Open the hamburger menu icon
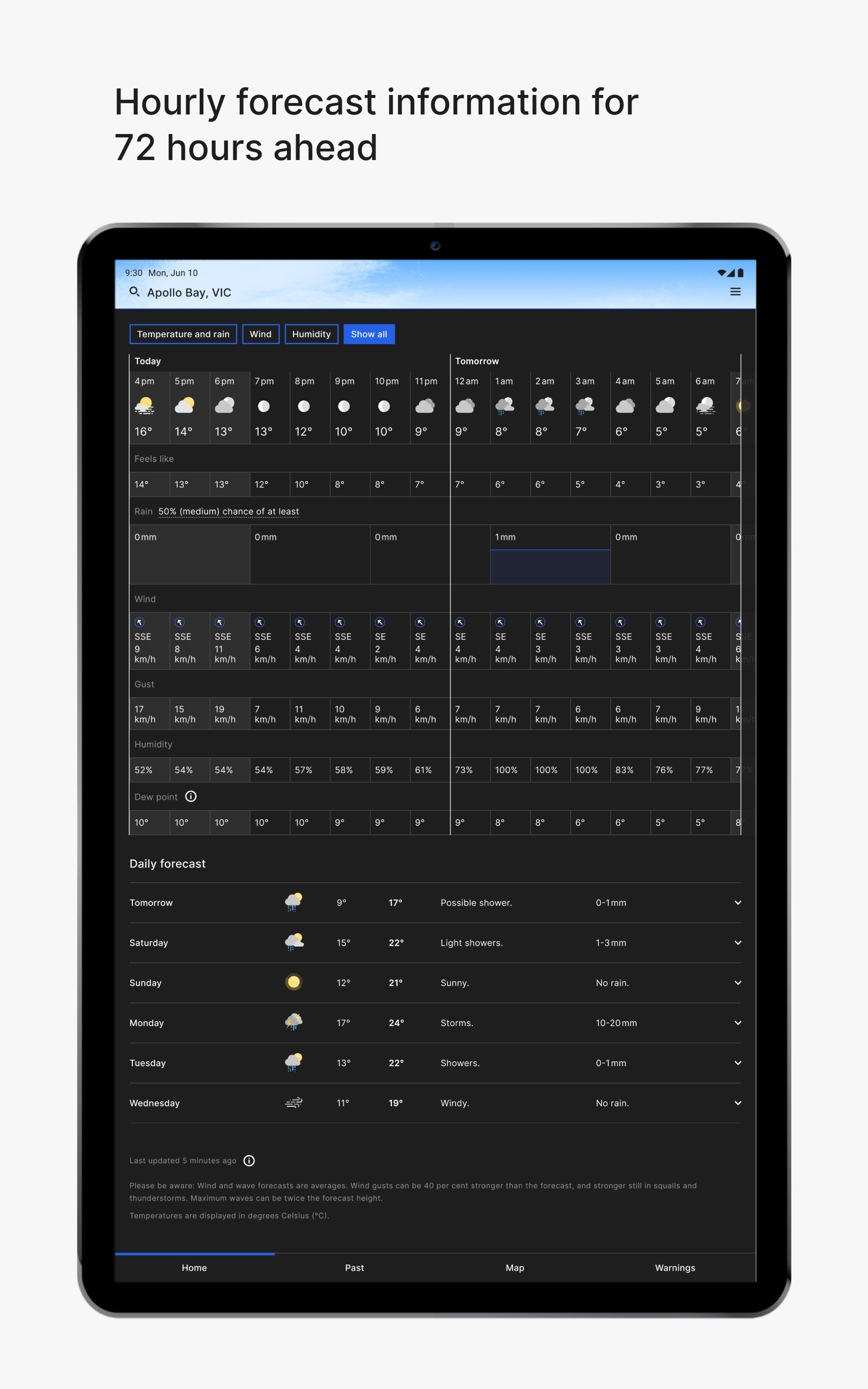Viewport: 868px width, 1389px height. tap(735, 291)
